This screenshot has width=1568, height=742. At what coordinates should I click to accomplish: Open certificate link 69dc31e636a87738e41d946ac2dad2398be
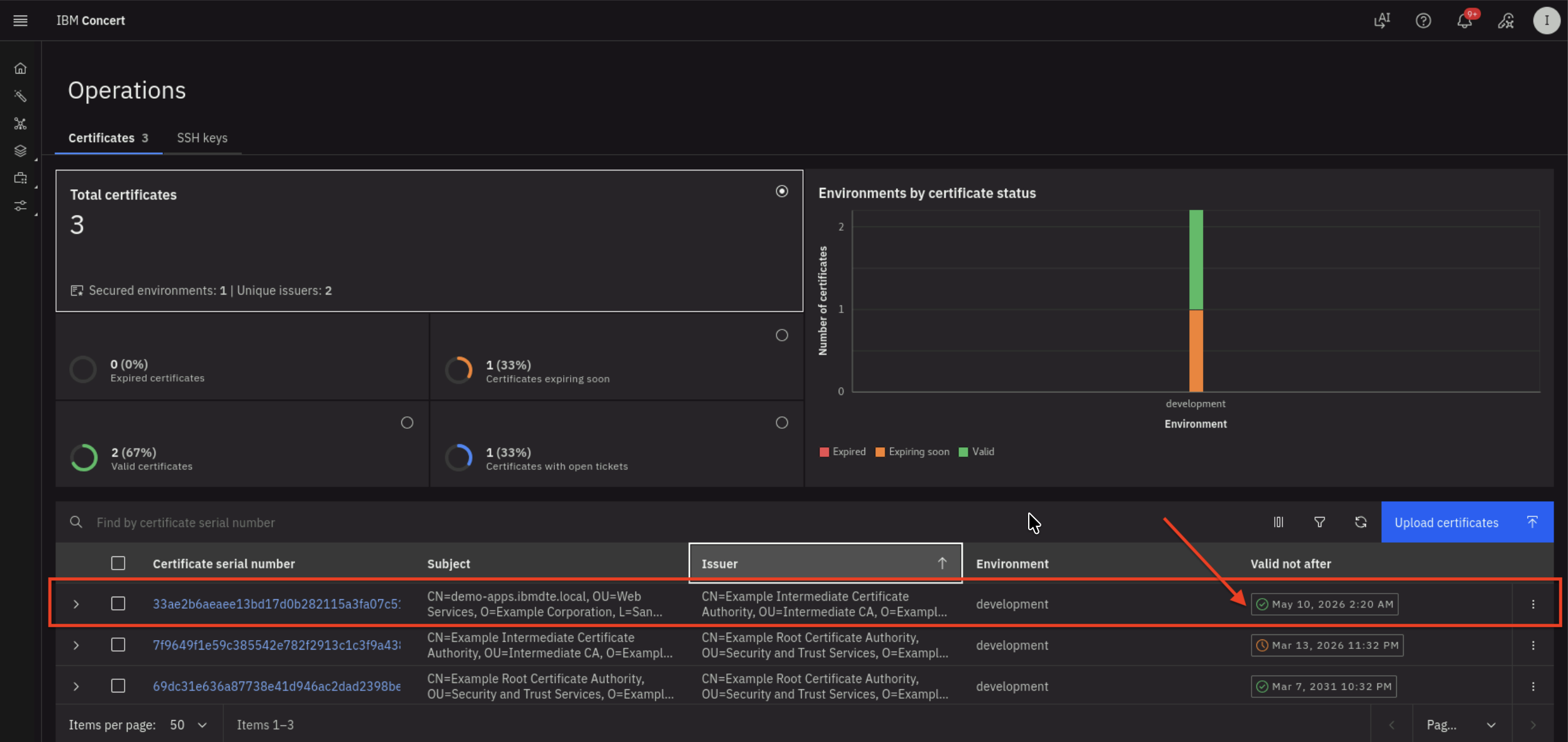click(276, 686)
